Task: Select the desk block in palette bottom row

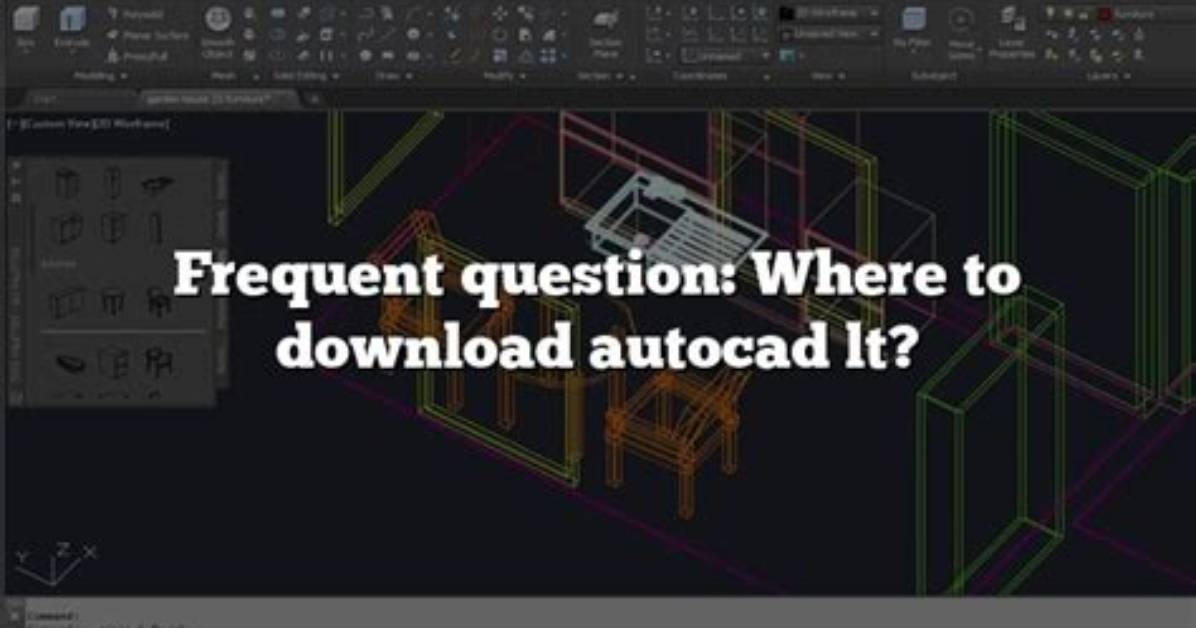Action: tap(114, 362)
